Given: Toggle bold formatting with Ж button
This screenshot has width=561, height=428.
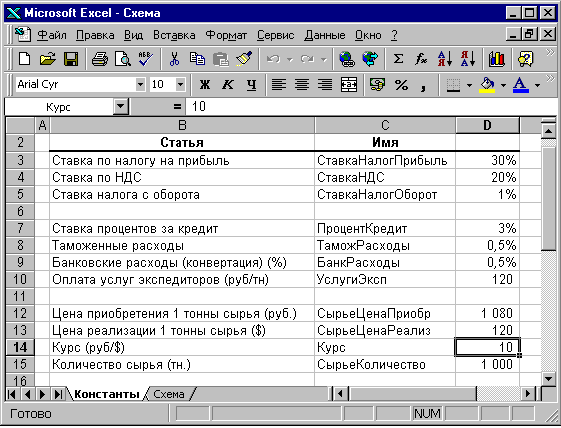Looking at the screenshot, I should (205, 85).
